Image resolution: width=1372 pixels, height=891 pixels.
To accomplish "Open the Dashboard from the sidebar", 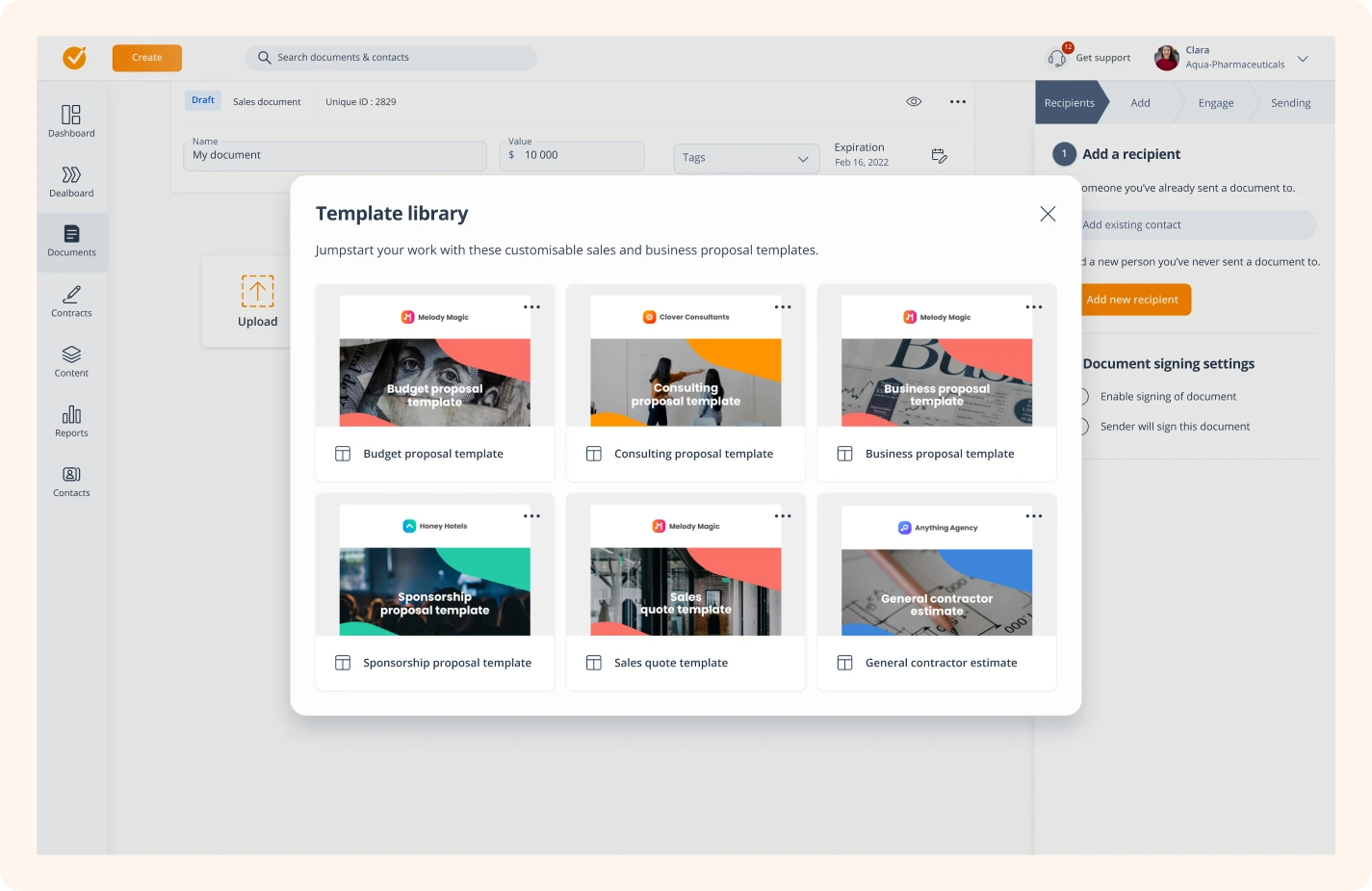I will [70, 120].
